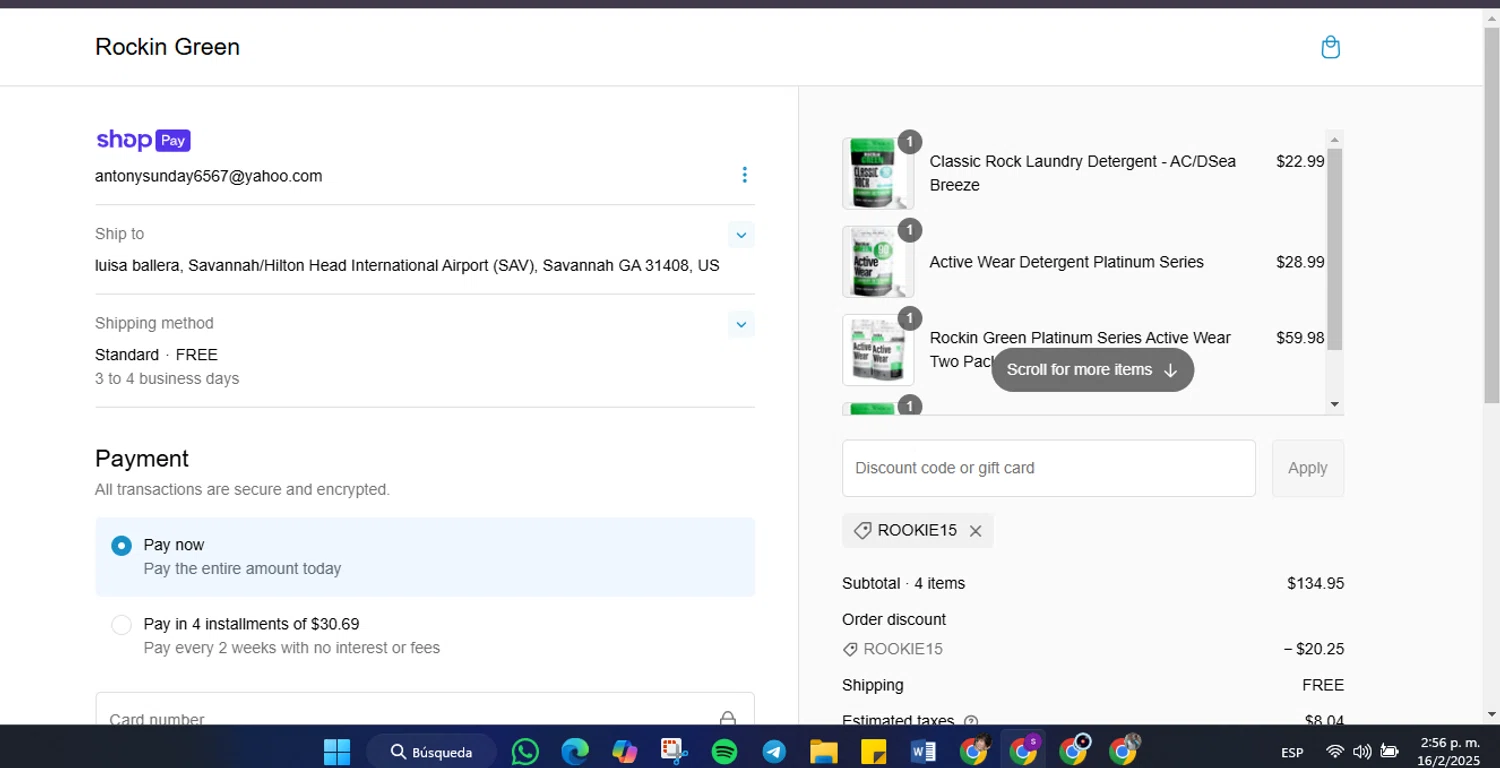The width and height of the screenshot is (1500, 768).
Task: Click the item list scroll-down arrow
Action: pyautogui.click(x=1334, y=404)
